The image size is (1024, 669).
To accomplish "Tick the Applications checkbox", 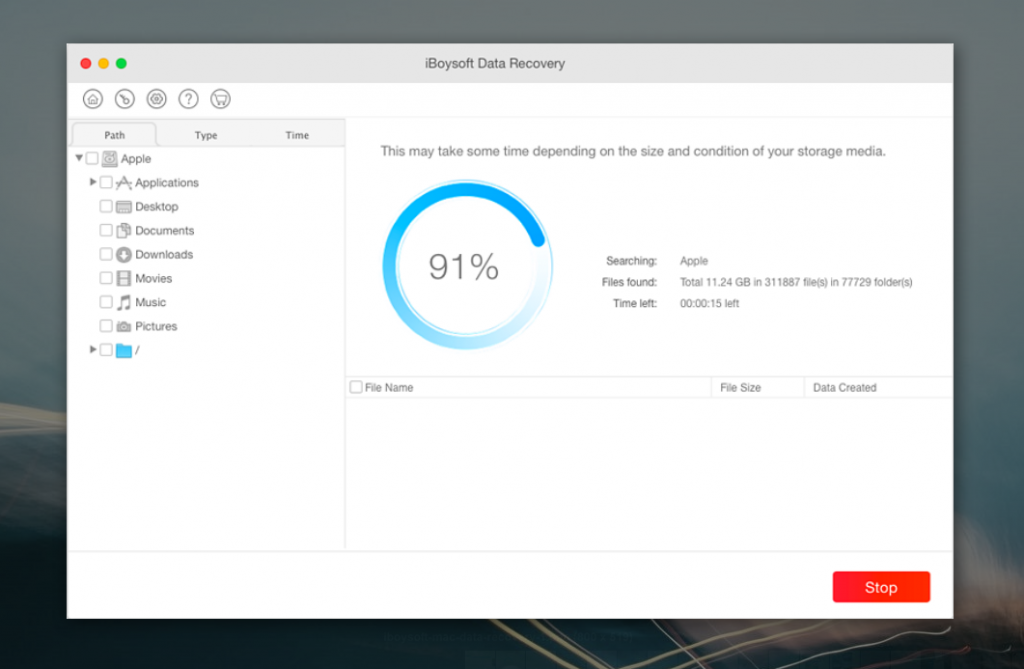I will (x=106, y=182).
